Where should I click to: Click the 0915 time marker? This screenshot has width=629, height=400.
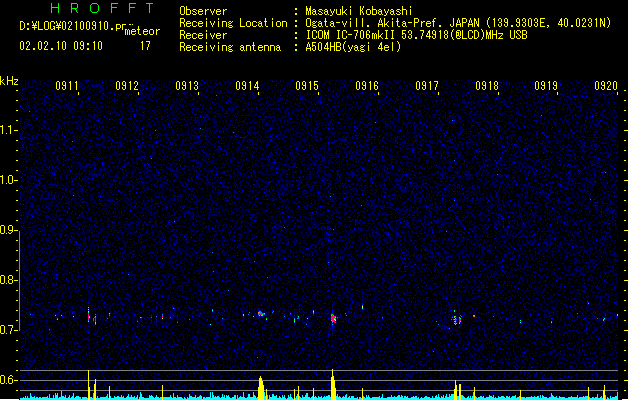[x=307, y=86]
